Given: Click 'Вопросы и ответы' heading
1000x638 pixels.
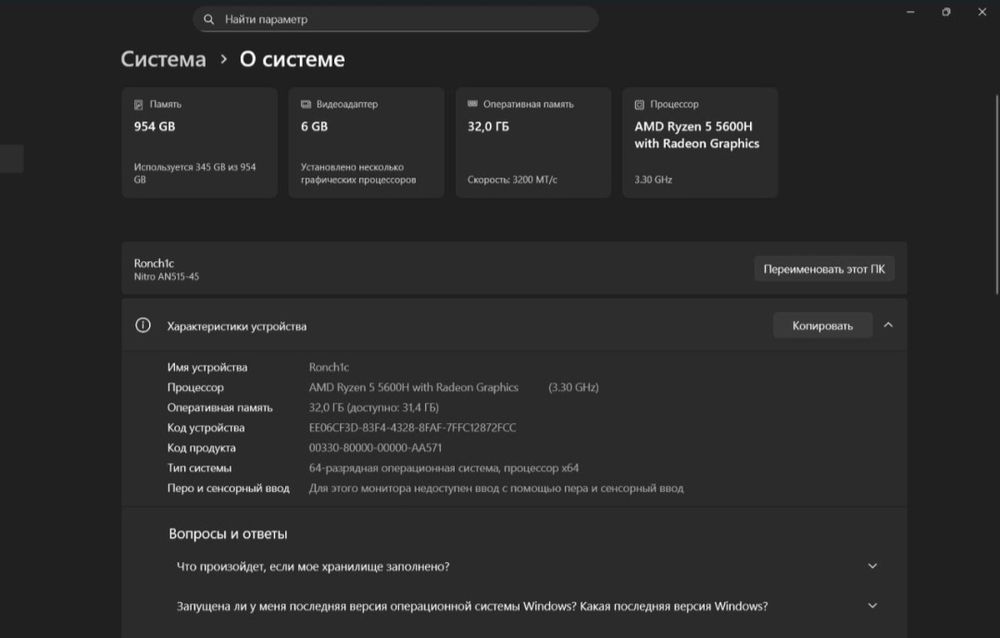Looking at the screenshot, I should tap(228, 534).
